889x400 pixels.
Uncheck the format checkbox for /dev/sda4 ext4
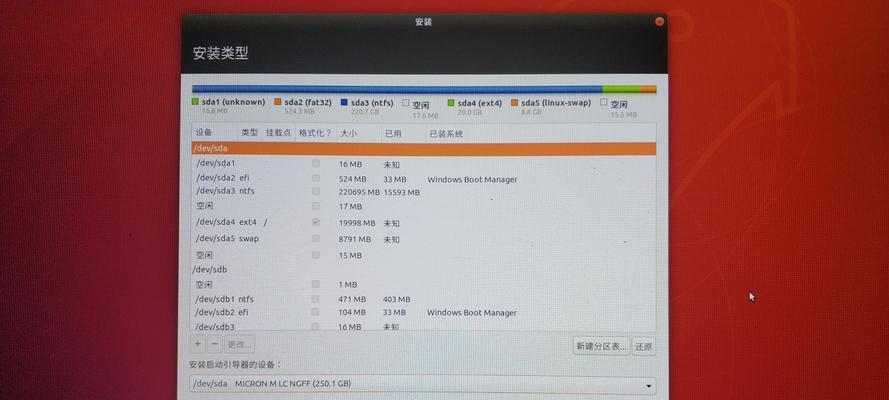pyautogui.click(x=316, y=223)
